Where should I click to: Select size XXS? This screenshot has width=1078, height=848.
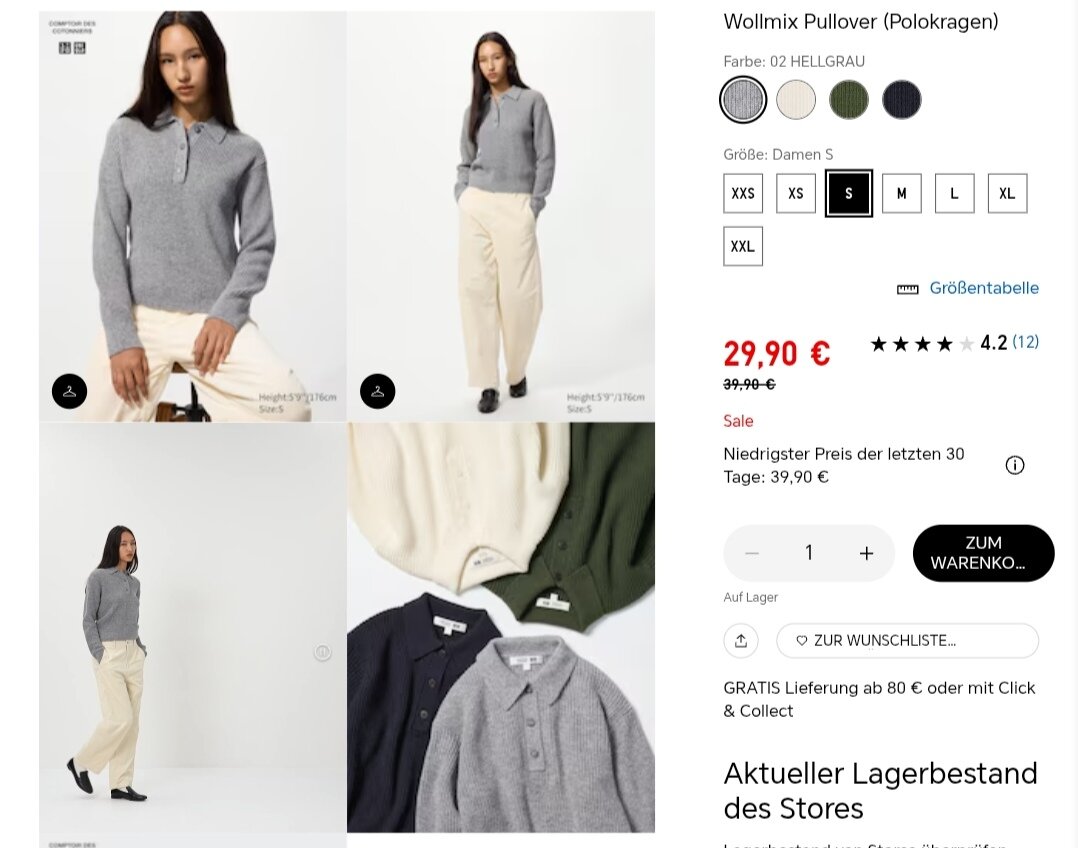coord(743,193)
